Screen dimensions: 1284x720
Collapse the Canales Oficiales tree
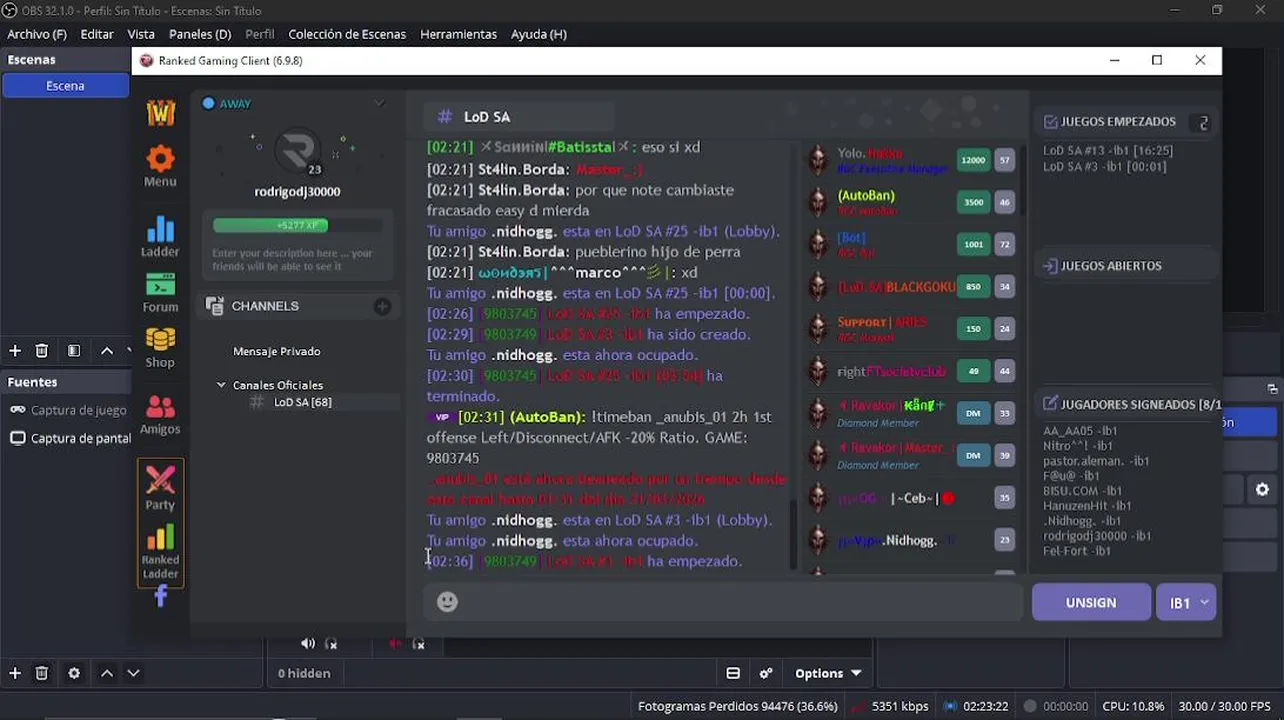221,385
